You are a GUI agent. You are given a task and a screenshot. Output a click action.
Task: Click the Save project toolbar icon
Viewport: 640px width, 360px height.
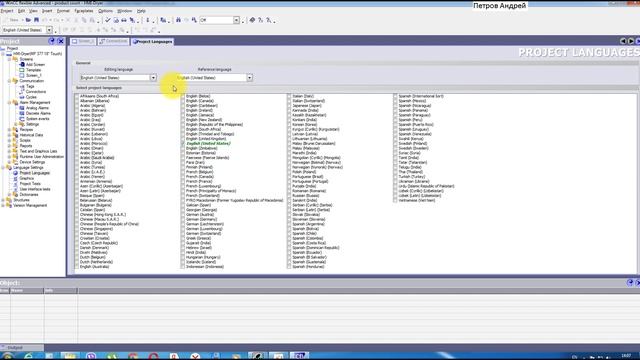(36, 20)
